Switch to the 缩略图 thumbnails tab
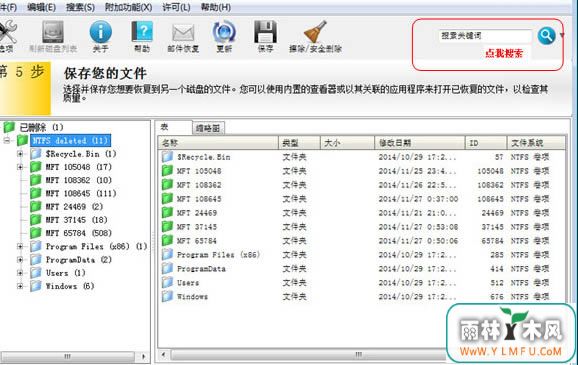578x365 pixels. click(208, 128)
